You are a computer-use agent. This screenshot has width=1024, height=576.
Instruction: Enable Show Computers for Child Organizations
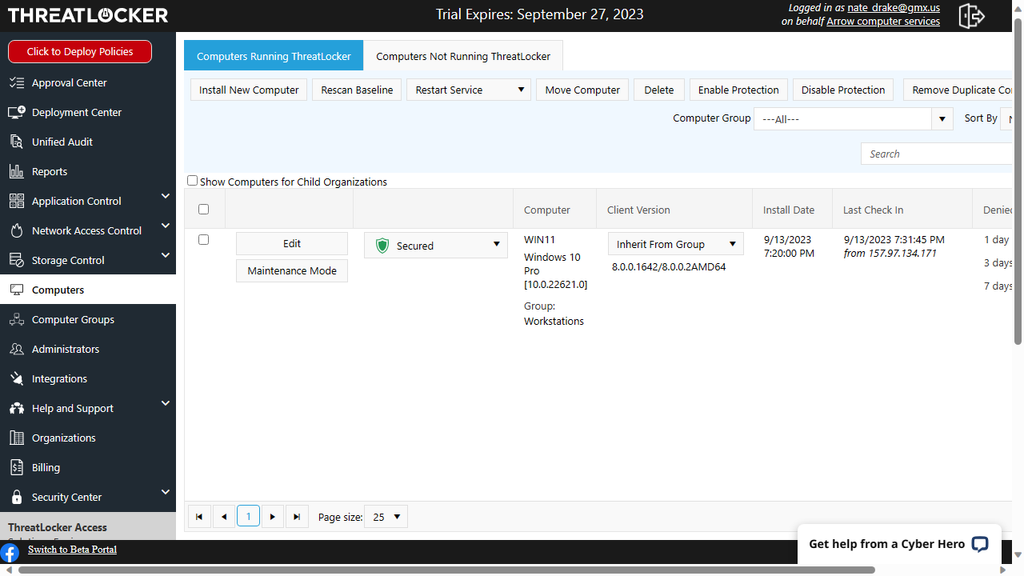click(192, 181)
